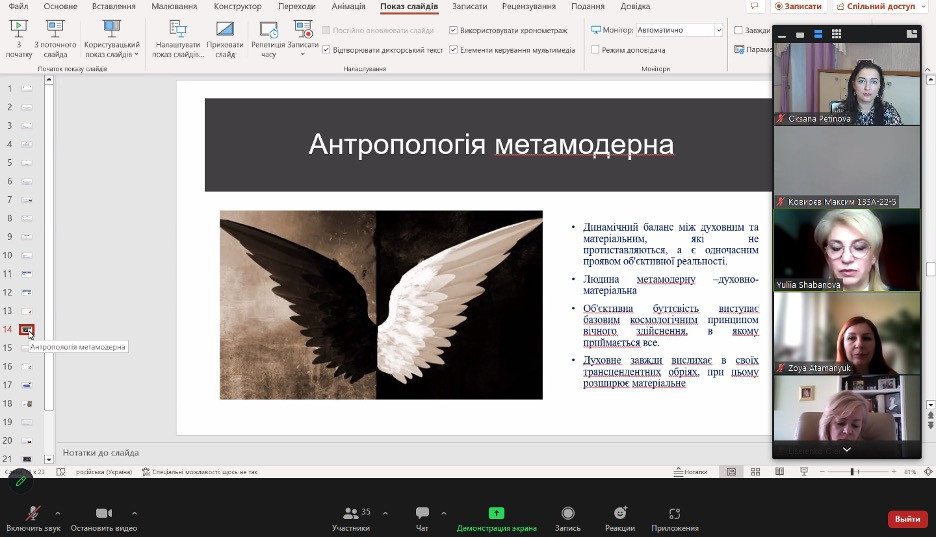Open Zoom Reactions (Реакции) icon
Image resolution: width=936 pixels, height=538 pixels.
619,514
